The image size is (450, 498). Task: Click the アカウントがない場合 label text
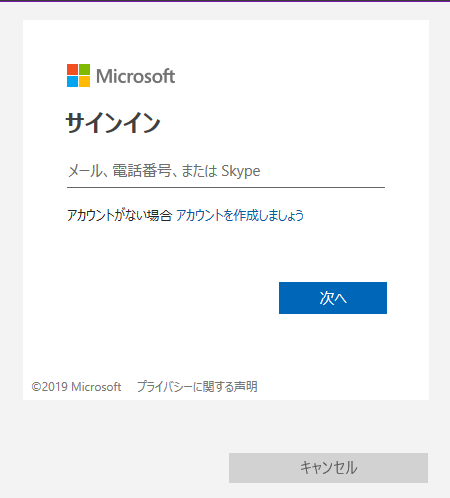tap(119, 215)
